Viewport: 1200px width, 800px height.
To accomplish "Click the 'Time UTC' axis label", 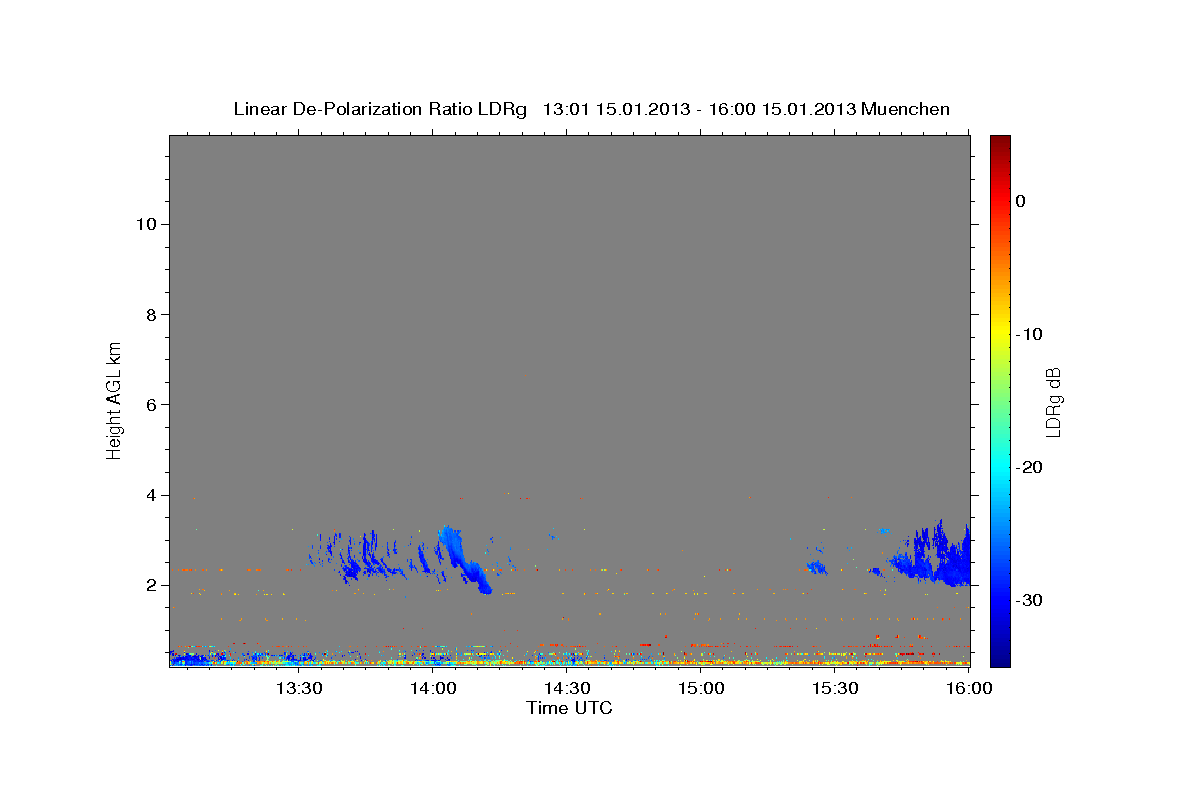I will pos(569,708).
